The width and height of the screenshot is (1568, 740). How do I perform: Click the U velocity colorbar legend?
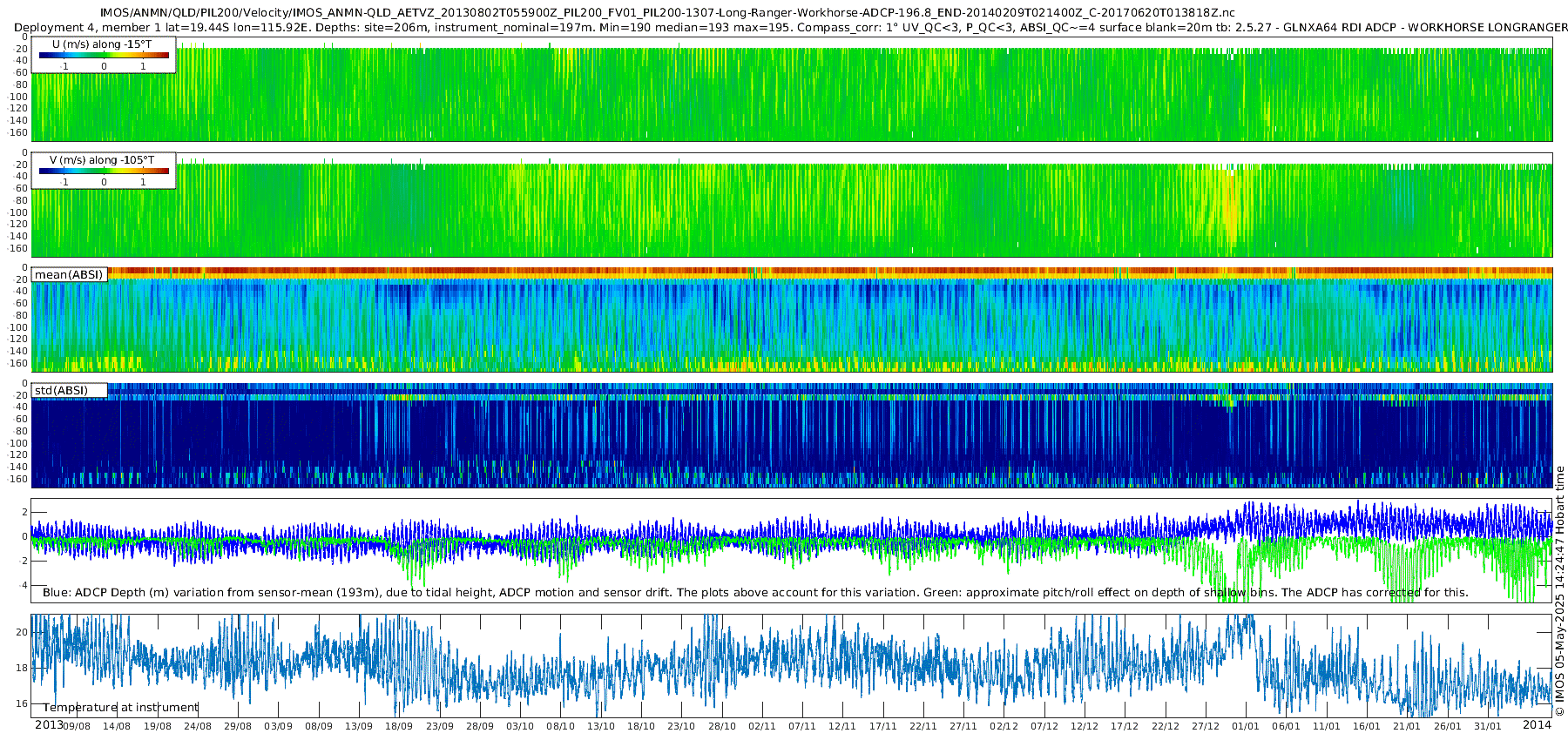(x=104, y=55)
